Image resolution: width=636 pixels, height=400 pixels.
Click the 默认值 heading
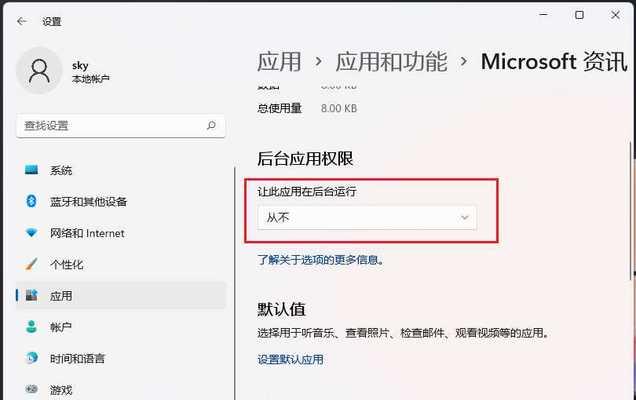click(x=281, y=309)
